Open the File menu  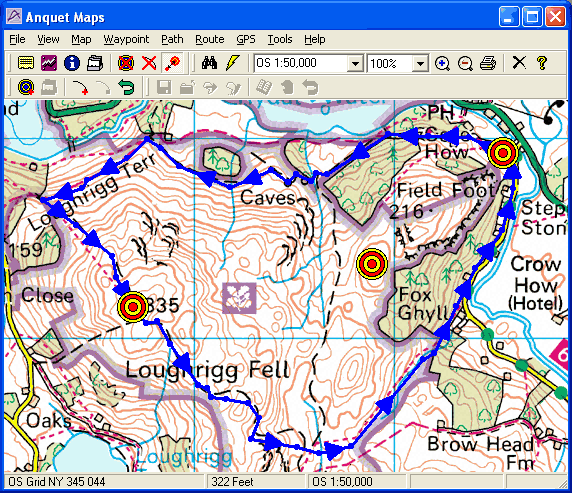[17, 39]
